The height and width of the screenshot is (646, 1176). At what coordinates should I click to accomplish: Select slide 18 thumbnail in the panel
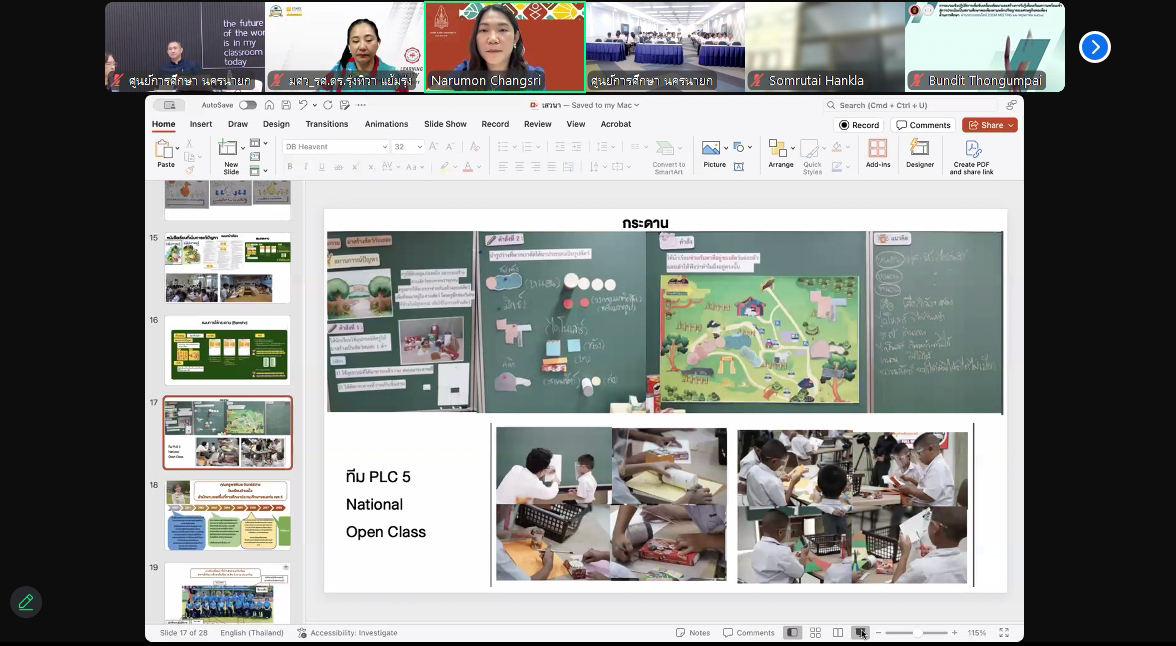(228, 515)
